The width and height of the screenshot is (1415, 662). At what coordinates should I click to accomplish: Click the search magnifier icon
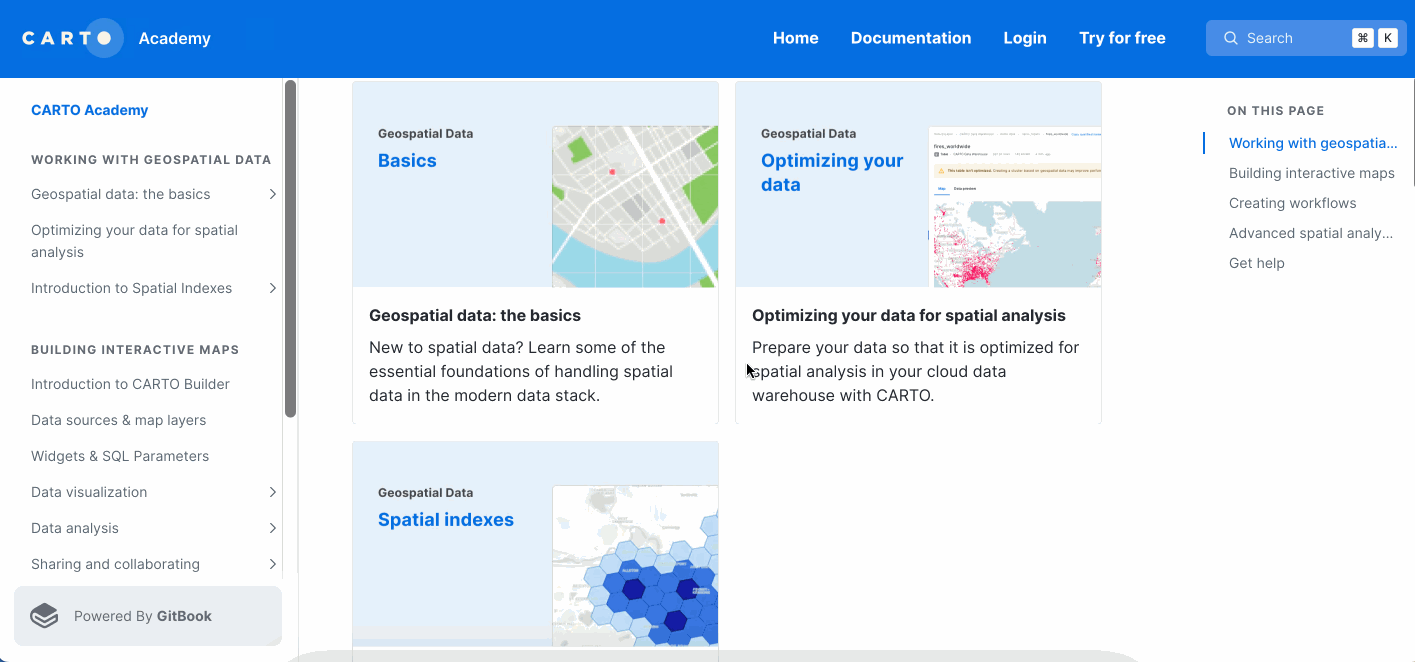click(x=1231, y=38)
